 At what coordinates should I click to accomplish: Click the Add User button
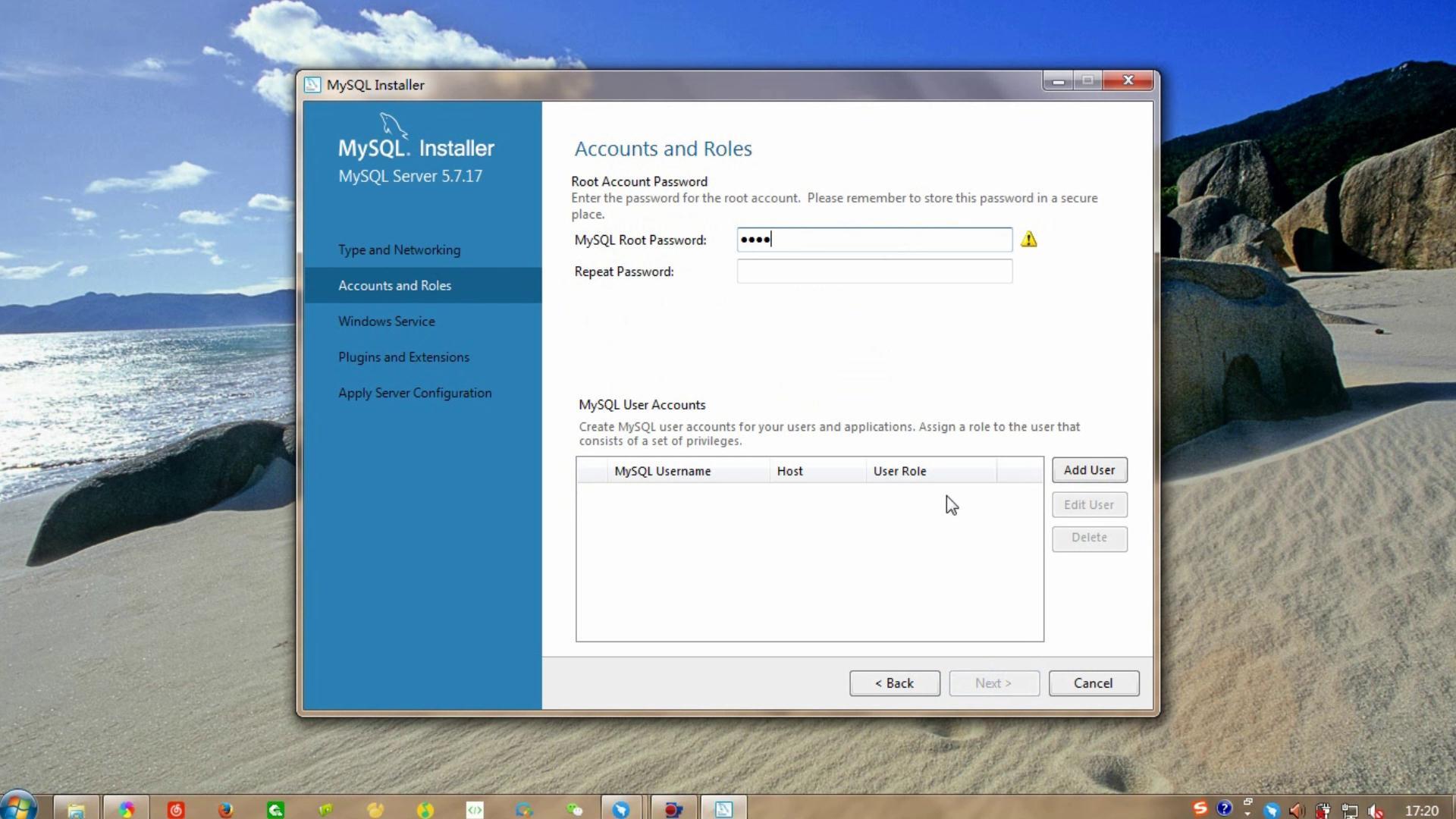click(1089, 470)
